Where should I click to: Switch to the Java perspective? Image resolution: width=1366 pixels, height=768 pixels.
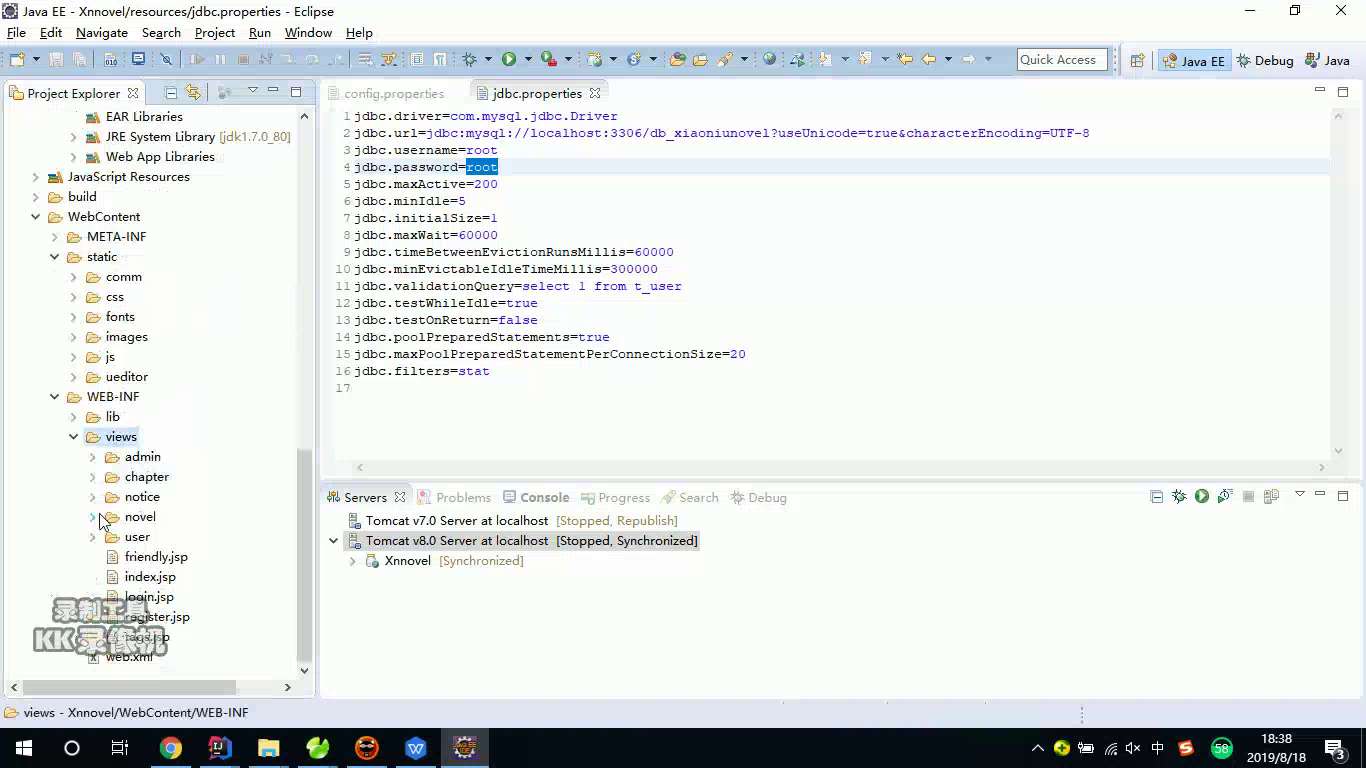(1327, 60)
